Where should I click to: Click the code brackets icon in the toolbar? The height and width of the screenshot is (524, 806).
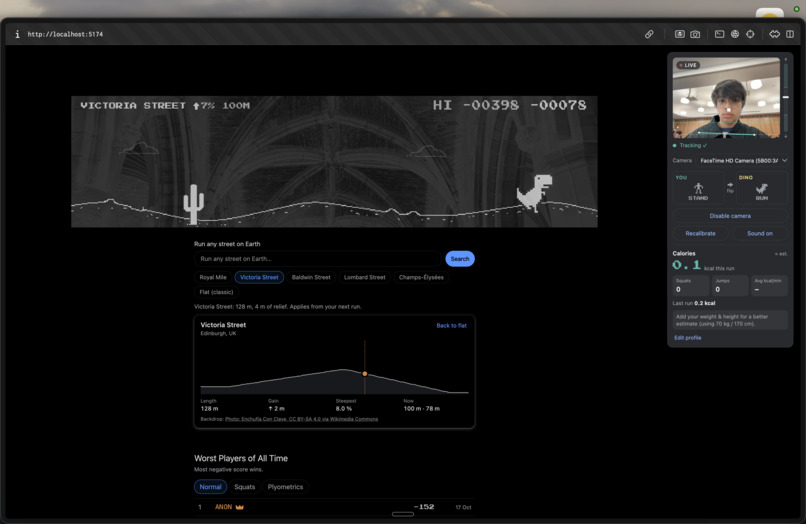click(x=774, y=34)
